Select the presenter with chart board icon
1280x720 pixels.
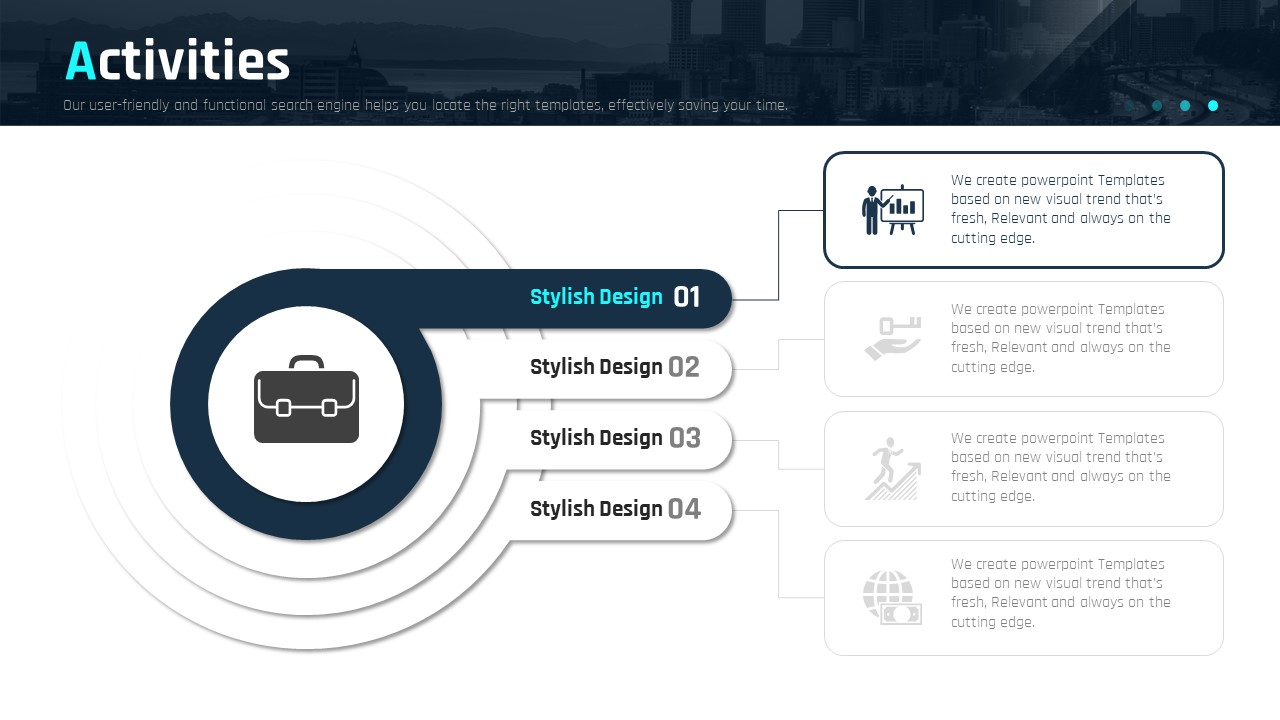(x=892, y=210)
